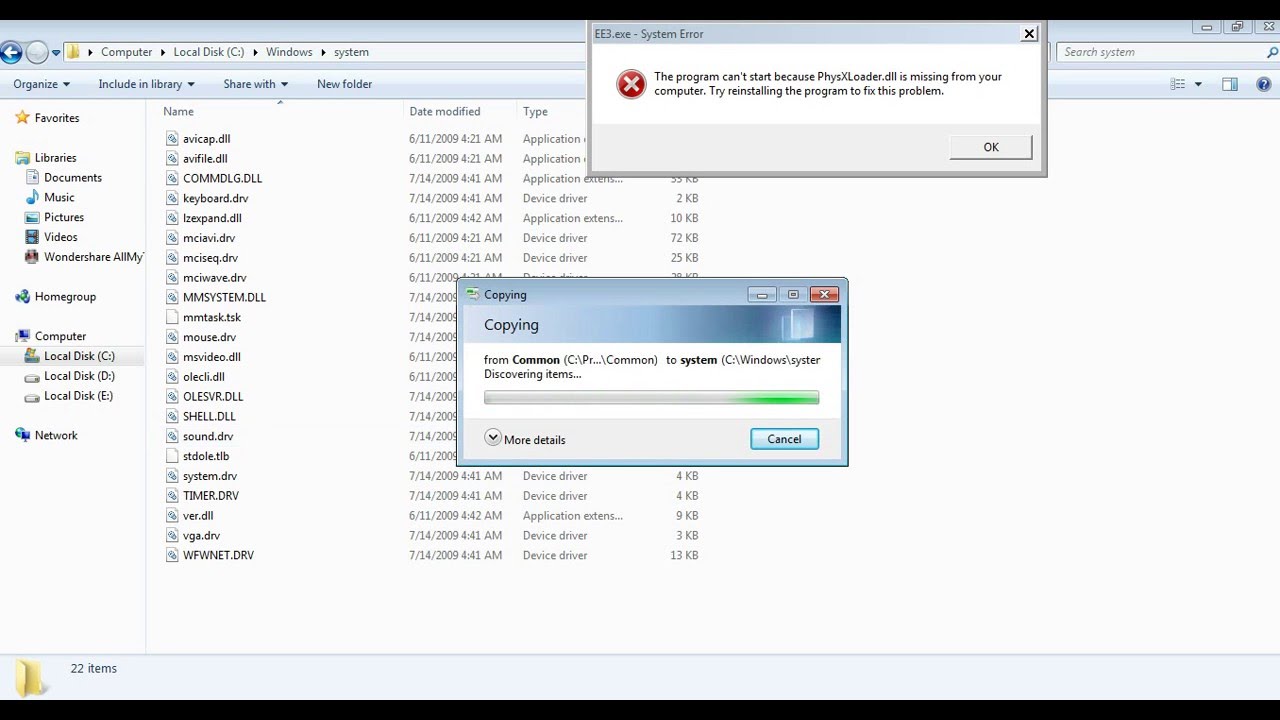1280x720 pixels.
Task: Open the Organize menu
Action: point(41,84)
